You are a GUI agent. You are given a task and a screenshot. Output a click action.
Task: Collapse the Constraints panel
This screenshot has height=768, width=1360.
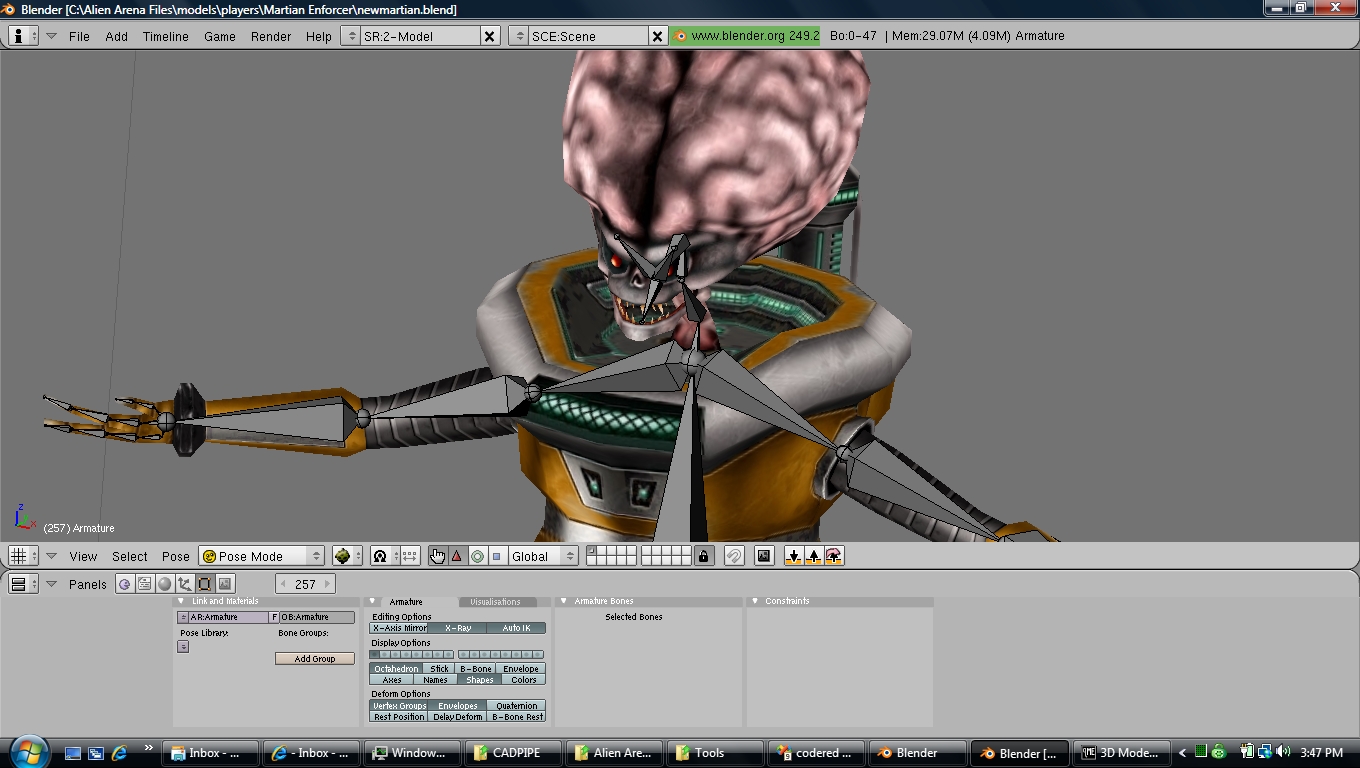tap(755, 601)
